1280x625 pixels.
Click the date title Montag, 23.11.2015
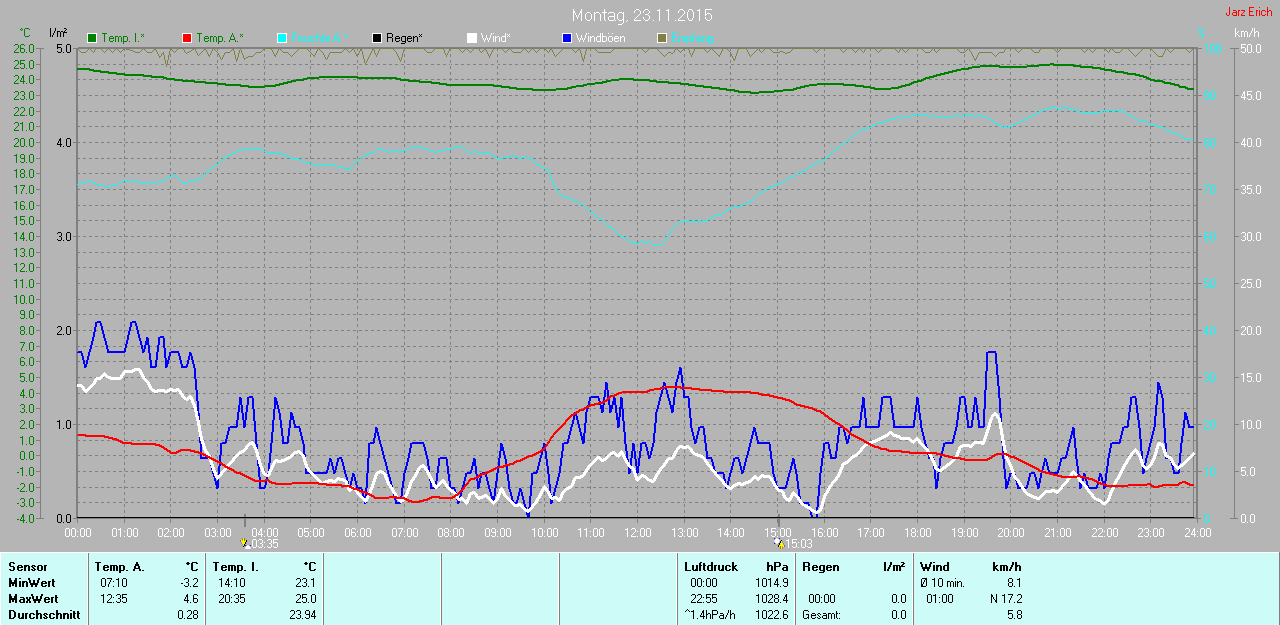642,15
